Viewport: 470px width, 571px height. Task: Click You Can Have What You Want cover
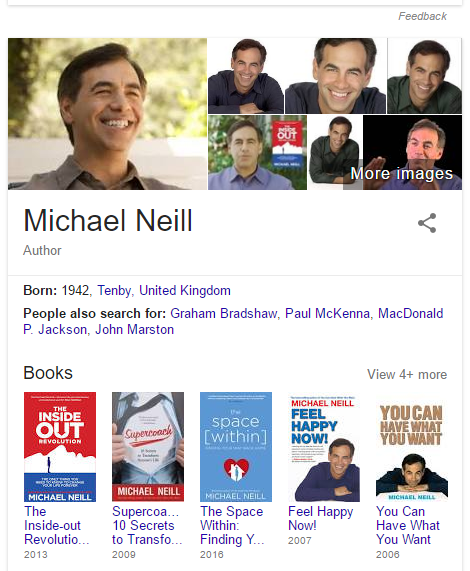(x=412, y=447)
